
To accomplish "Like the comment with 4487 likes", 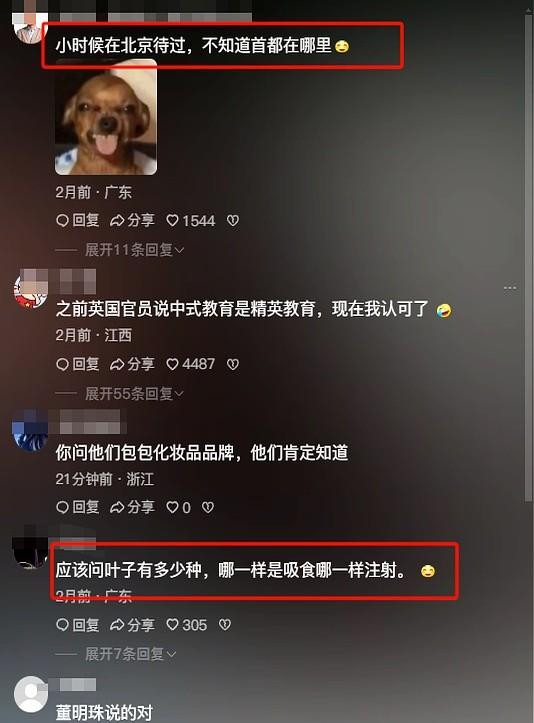I will pyautogui.click(x=190, y=364).
